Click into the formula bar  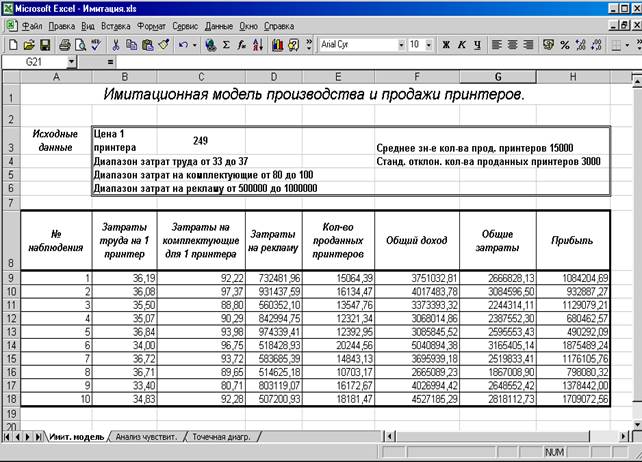click(x=377, y=62)
